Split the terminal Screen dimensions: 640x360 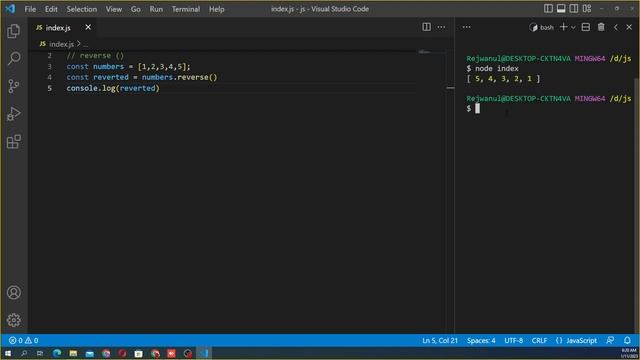coord(585,27)
